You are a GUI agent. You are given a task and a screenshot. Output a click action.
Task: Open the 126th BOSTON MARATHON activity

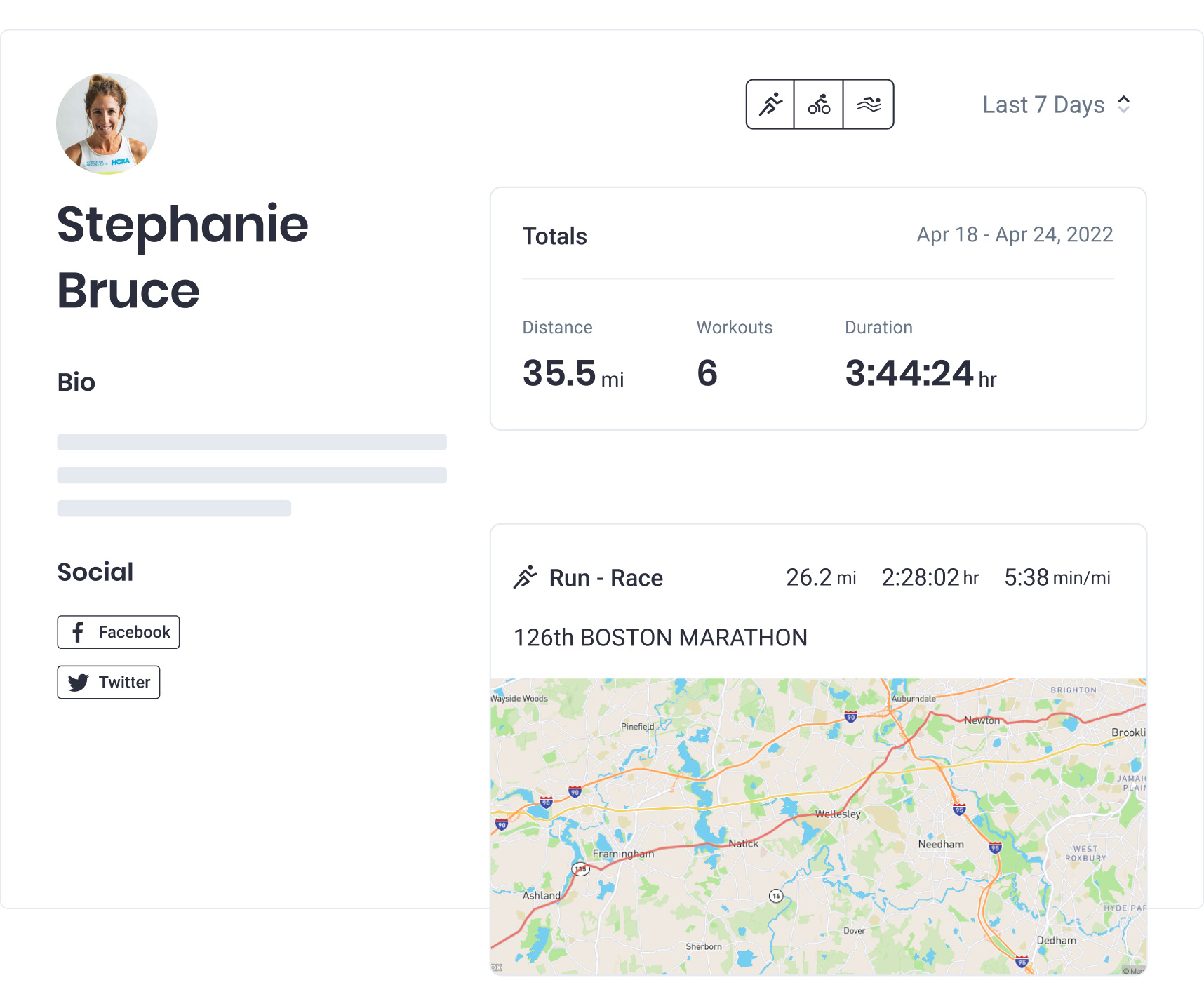(660, 638)
